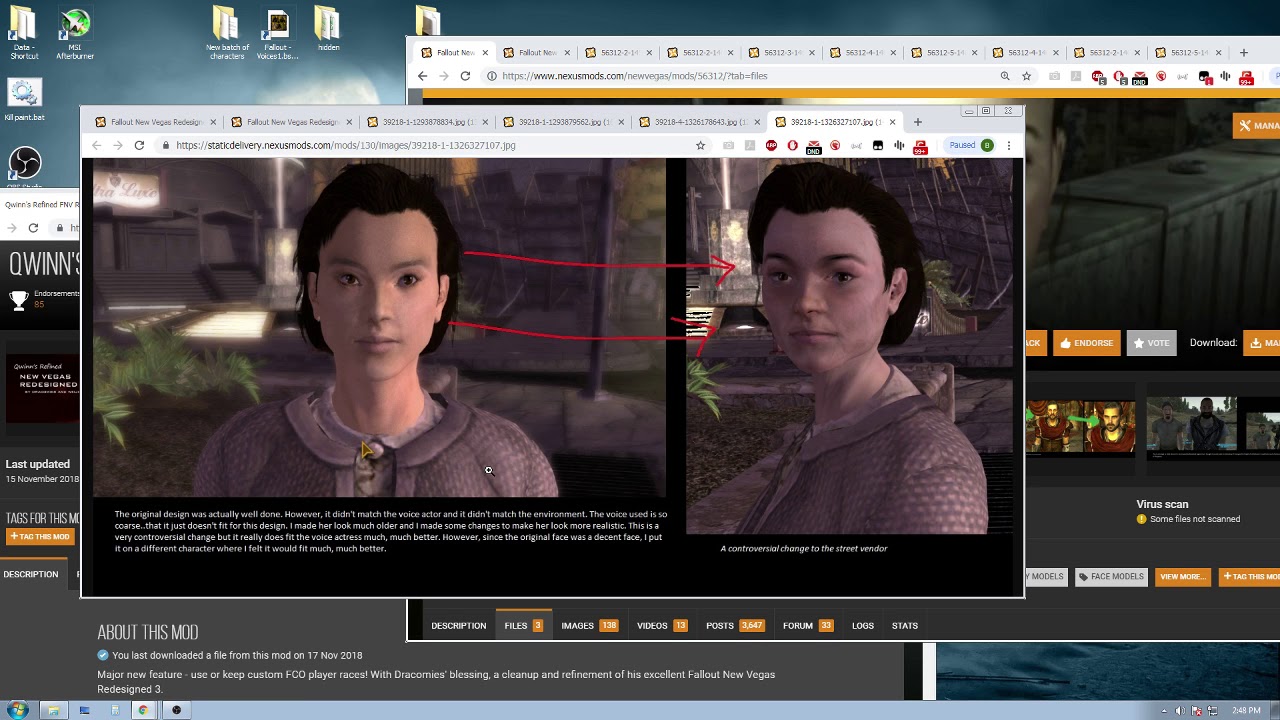Click the Paused profile button
The image size is (1280, 720).
pos(970,145)
